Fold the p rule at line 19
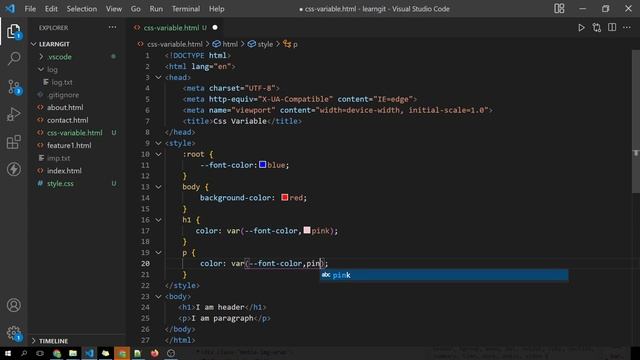 (x=158, y=253)
